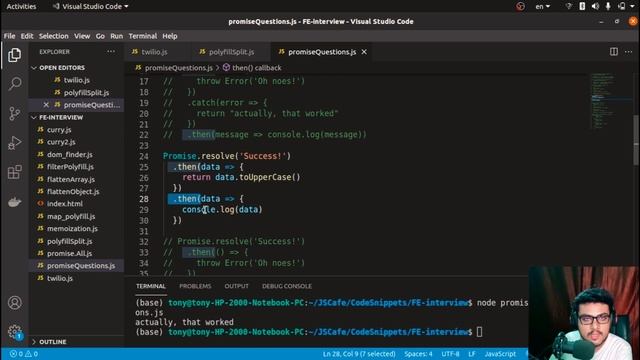Open the en language dropdown
This screenshot has width=640, height=360.
click(x=542, y=6)
